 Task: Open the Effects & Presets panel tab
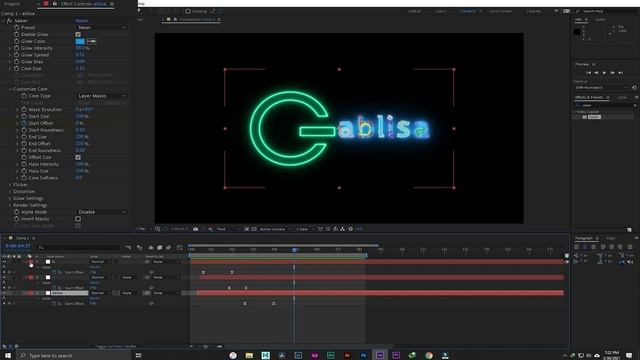point(589,98)
